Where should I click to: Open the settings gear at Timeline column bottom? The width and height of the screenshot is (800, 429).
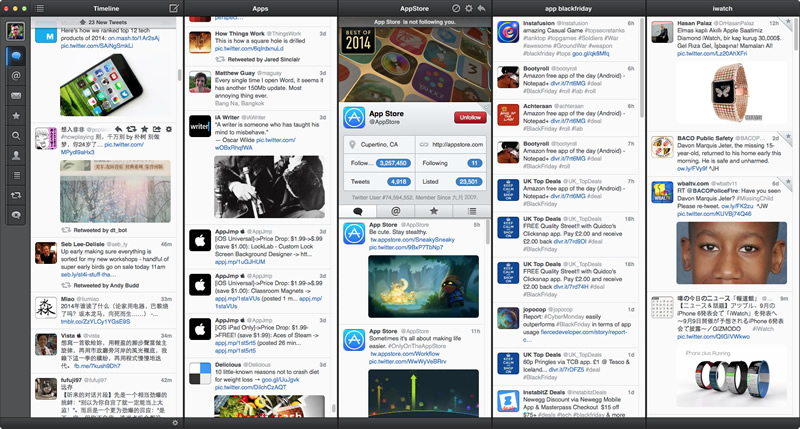coord(175,423)
